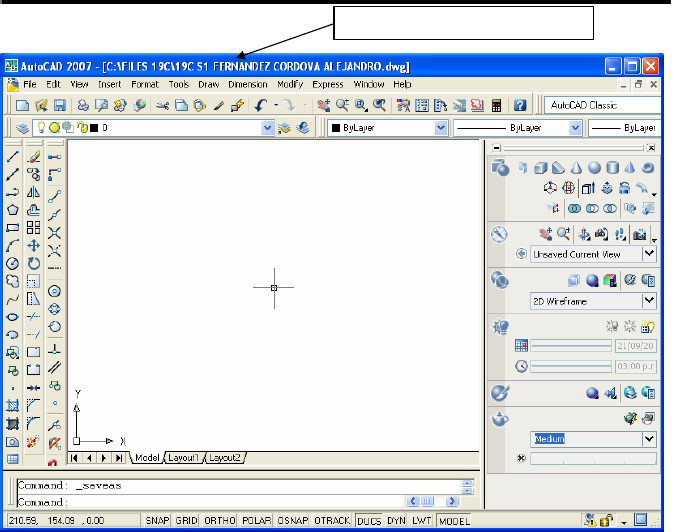Open the Format menu

click(x=145, y=85)
